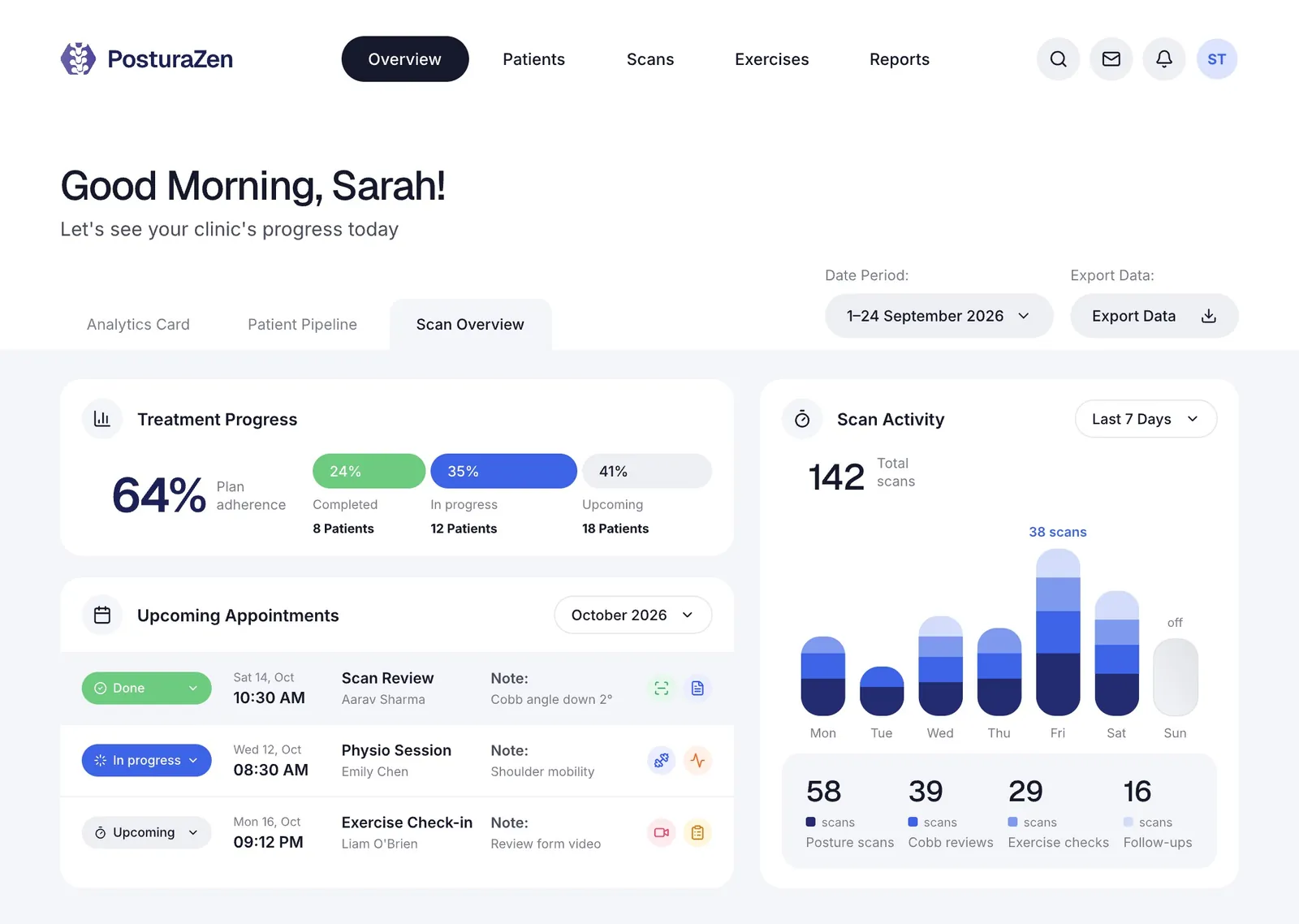
Task: Click the Cobb reviews legend swatch
Action: [913, 822]
